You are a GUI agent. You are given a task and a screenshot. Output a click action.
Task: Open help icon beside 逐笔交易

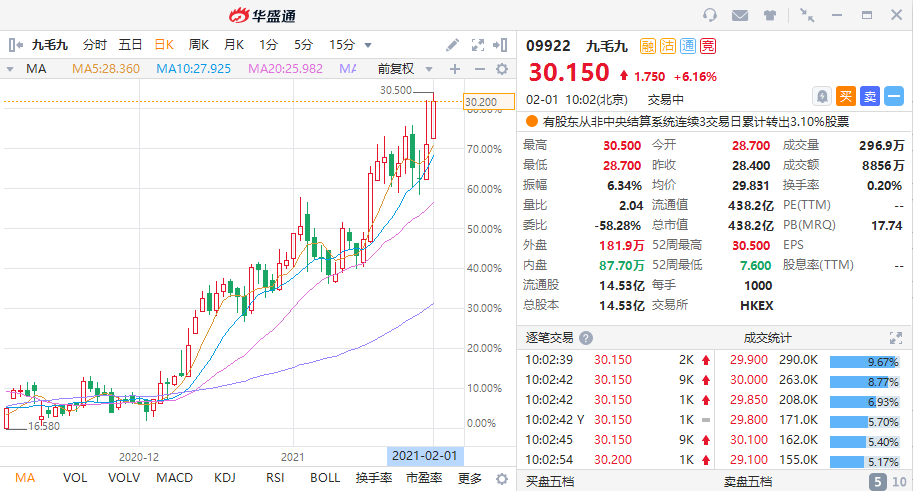(x=586, y=338)
